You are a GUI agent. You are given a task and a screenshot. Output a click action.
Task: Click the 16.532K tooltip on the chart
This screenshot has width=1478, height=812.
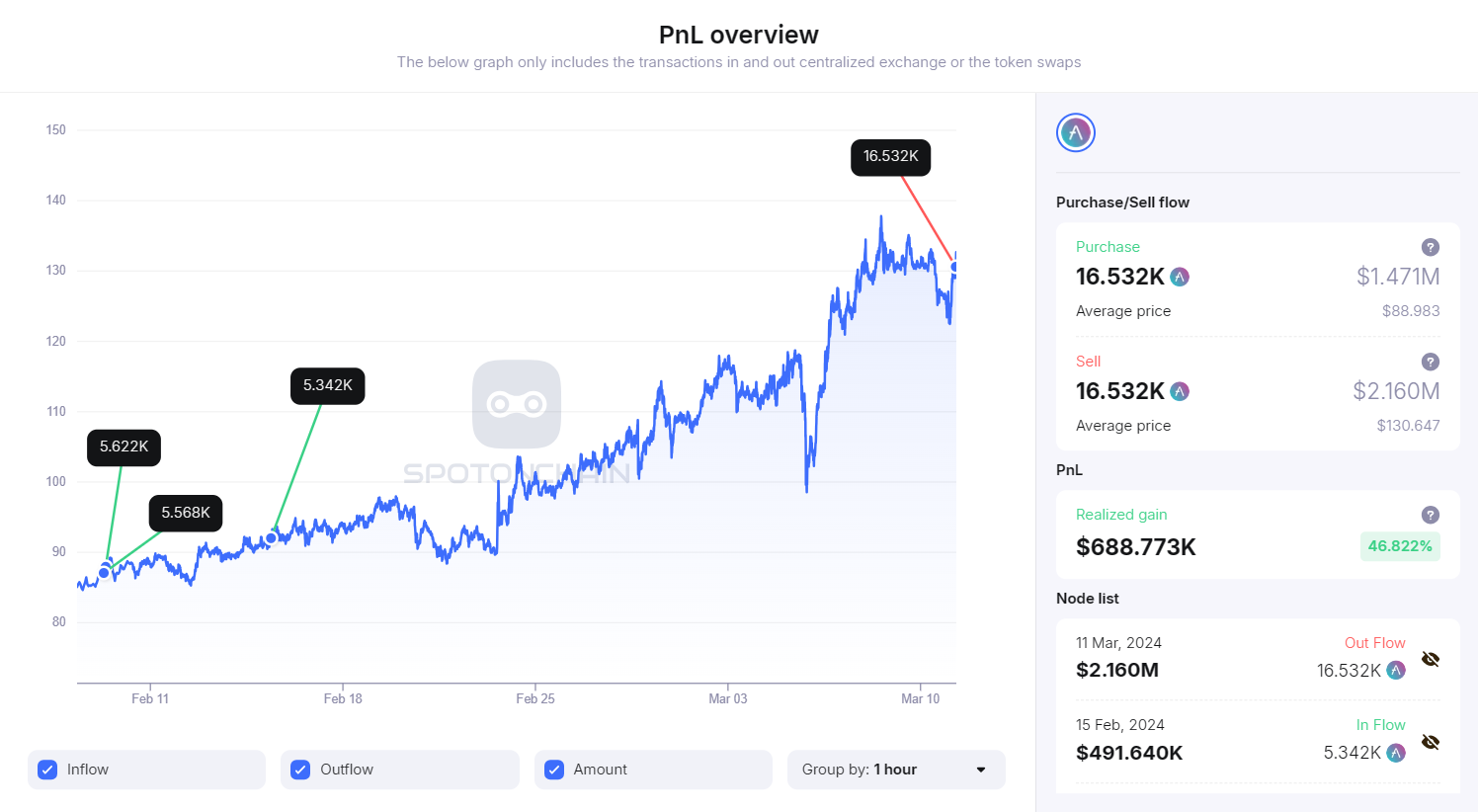pyautogui.click(x=889, y=157)
